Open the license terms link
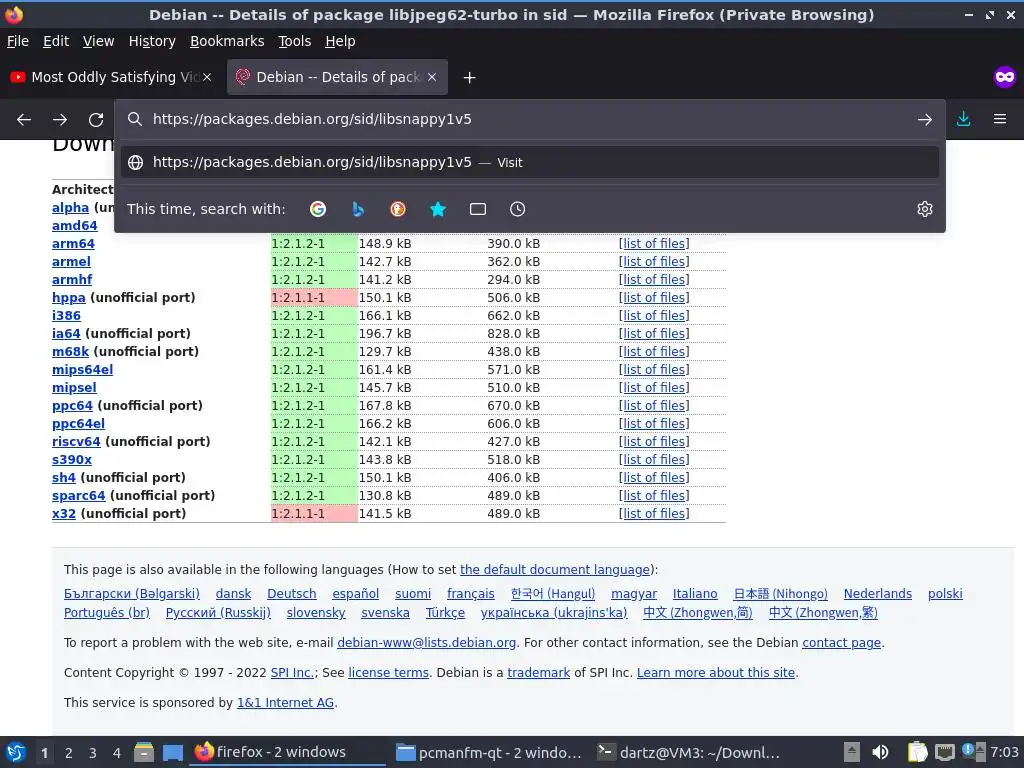The width and height of the screenshot is (1024, 768). coord(389,673)
